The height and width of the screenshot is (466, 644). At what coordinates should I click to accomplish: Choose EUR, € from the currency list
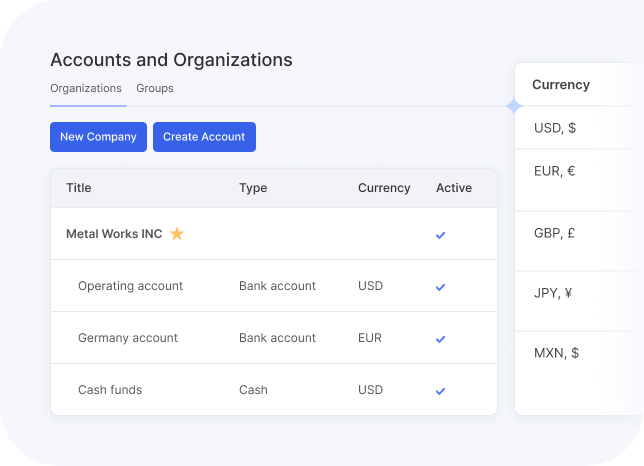555,171
